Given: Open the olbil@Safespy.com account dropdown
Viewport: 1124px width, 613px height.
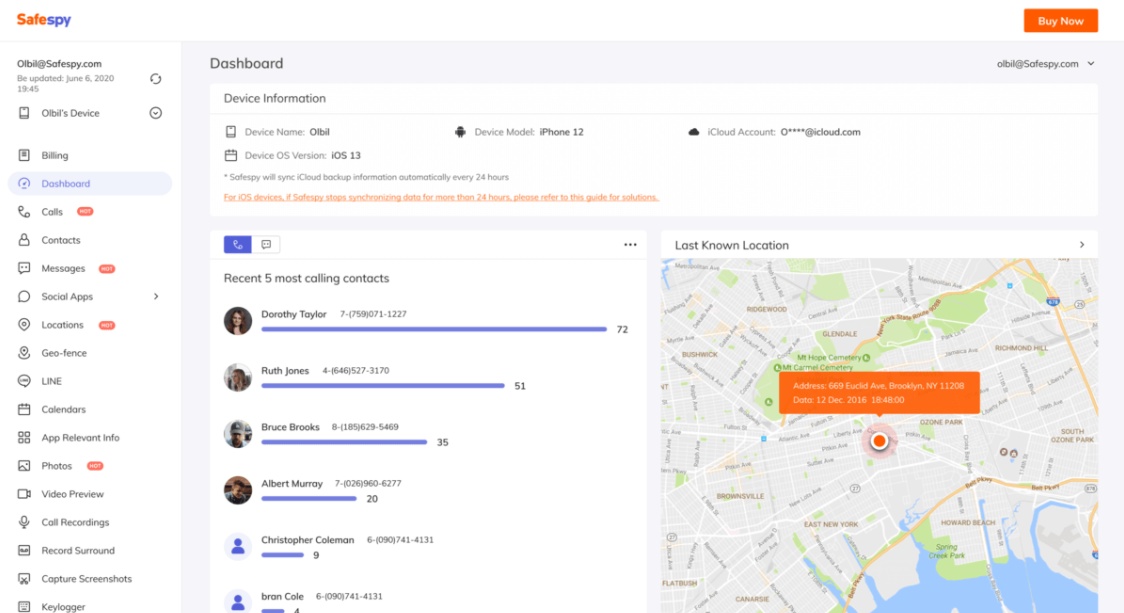Looking at the screenshot, I should tap(1045, 64).
